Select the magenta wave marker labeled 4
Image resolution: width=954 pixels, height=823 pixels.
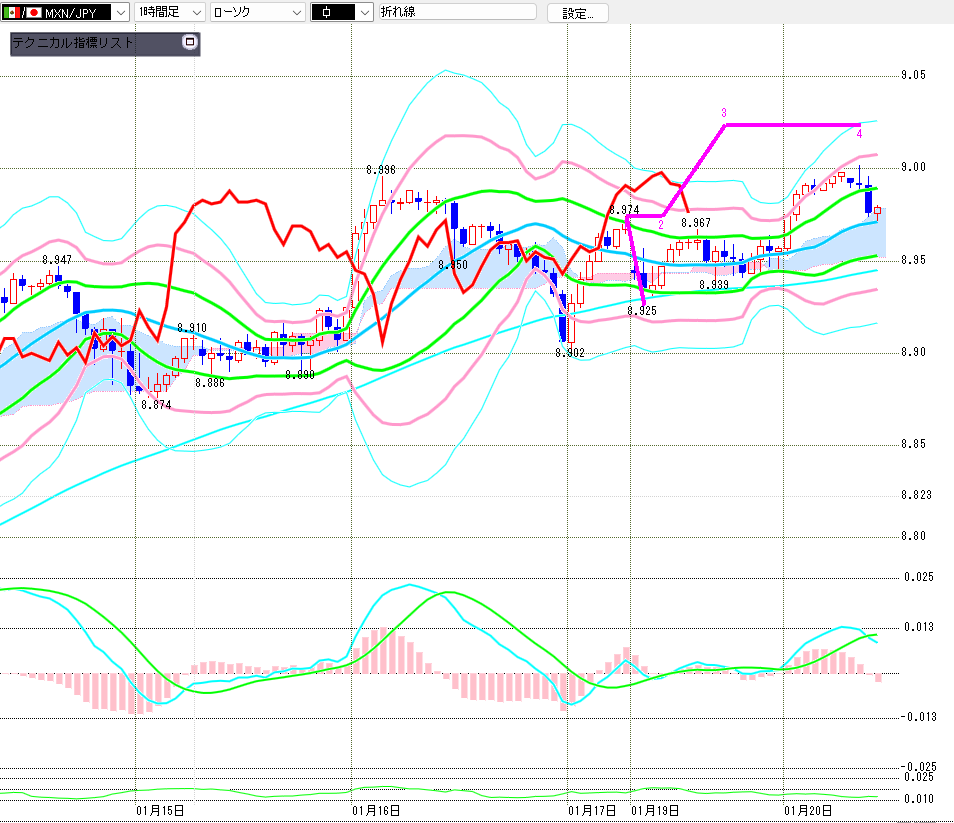(860, 134)
